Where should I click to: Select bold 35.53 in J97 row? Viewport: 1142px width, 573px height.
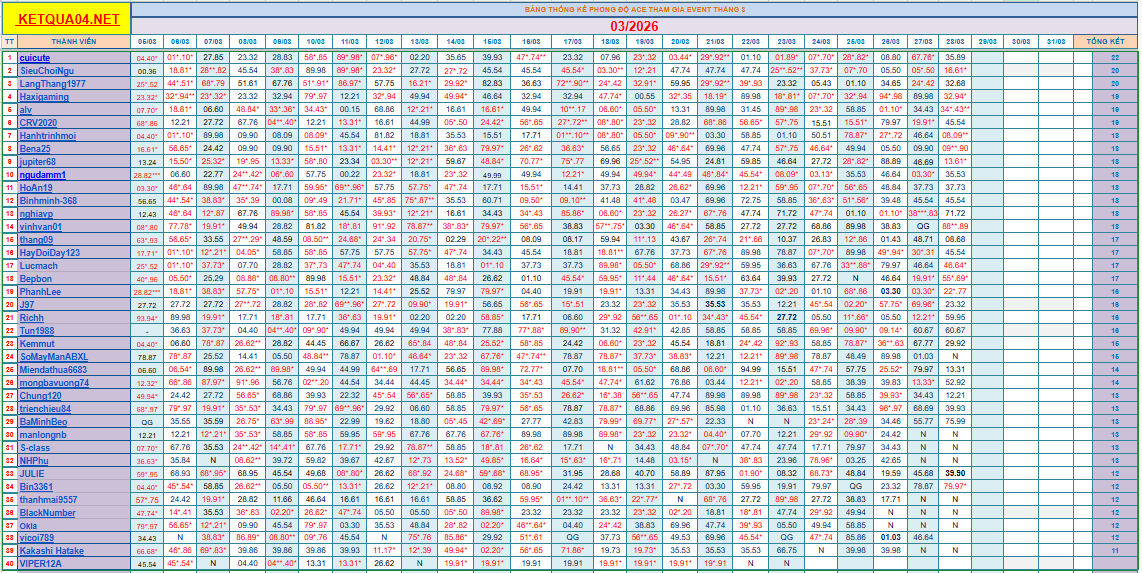[x=714, y=305]
